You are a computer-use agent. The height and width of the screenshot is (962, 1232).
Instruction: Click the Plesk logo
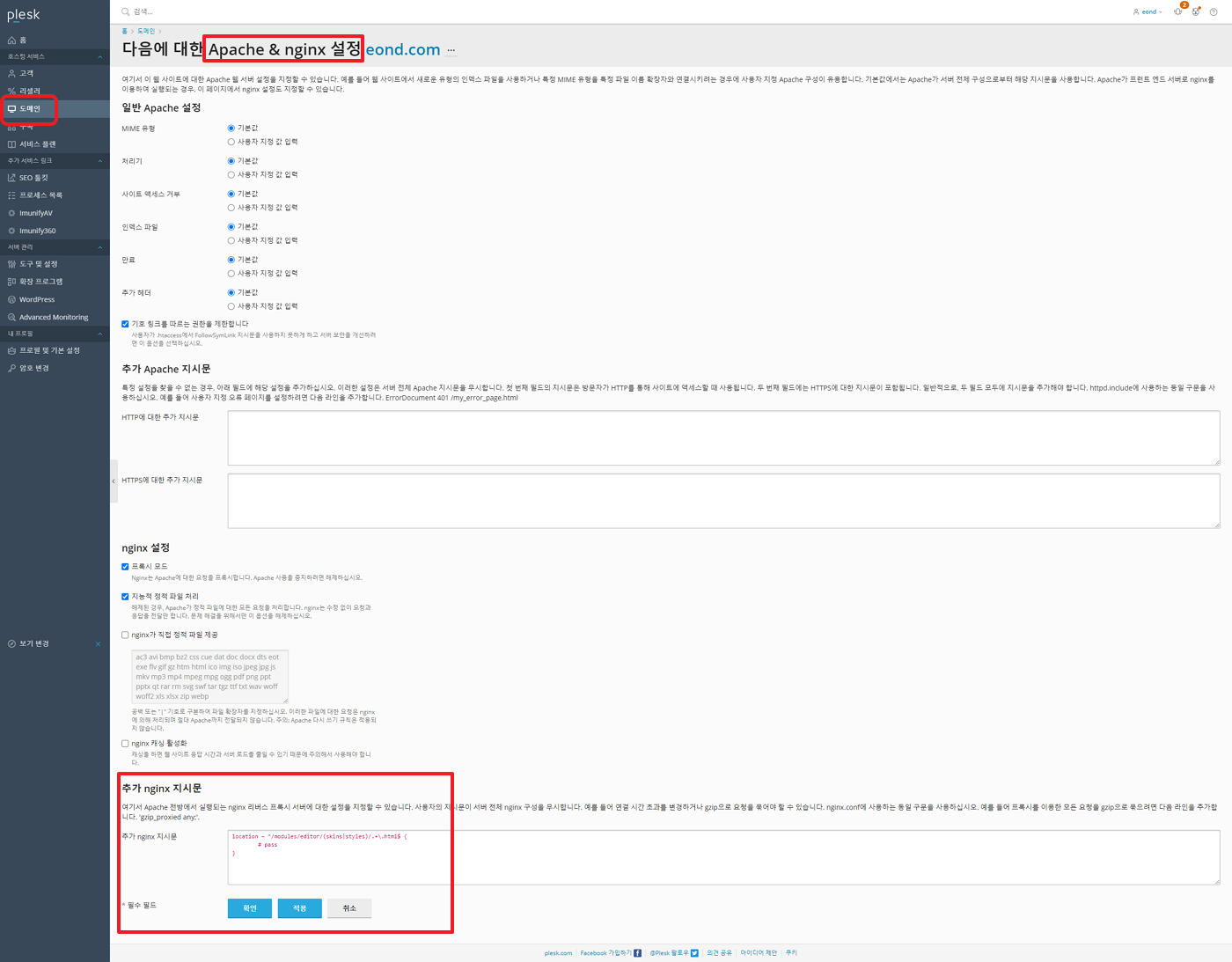24,15
